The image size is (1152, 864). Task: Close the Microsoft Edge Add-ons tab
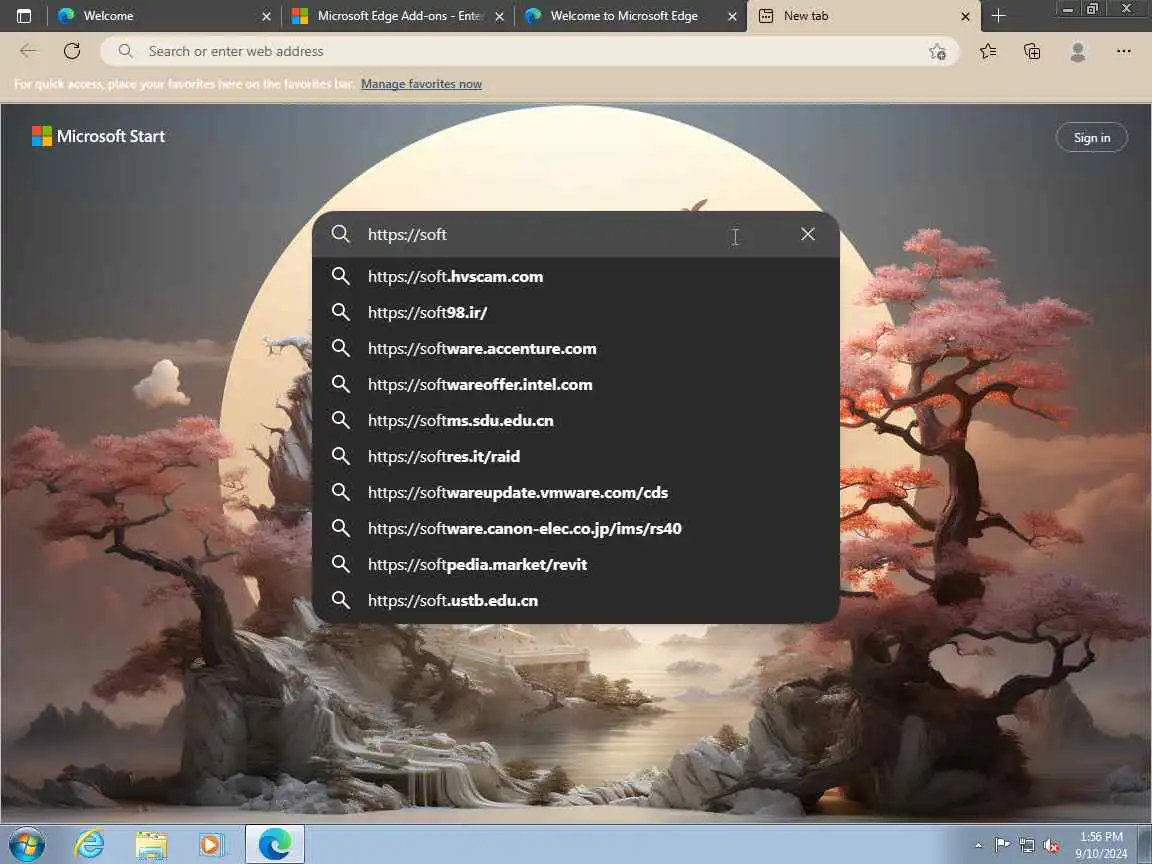(500, 16)
